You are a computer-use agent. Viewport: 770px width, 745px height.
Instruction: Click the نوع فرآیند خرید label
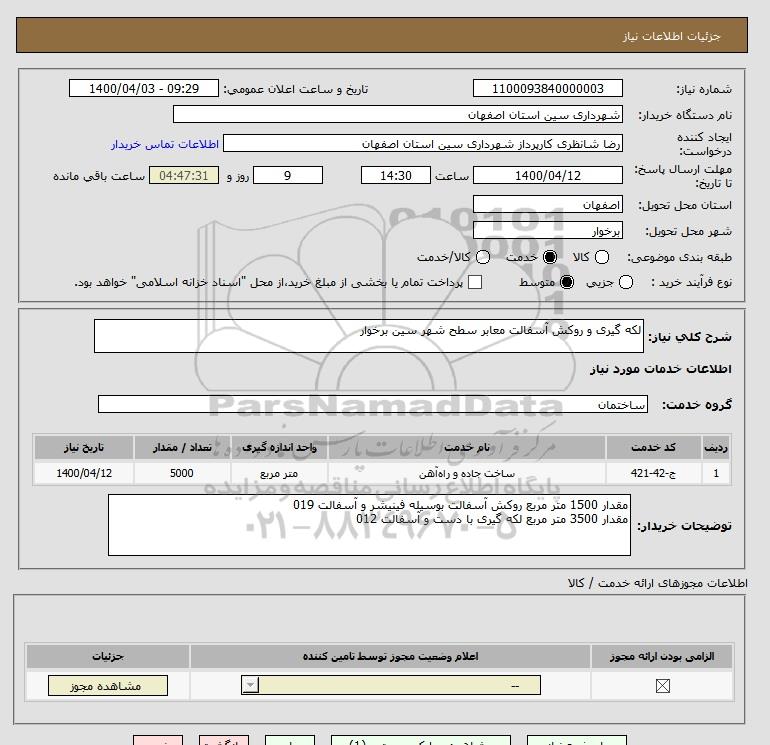[691, 282]
